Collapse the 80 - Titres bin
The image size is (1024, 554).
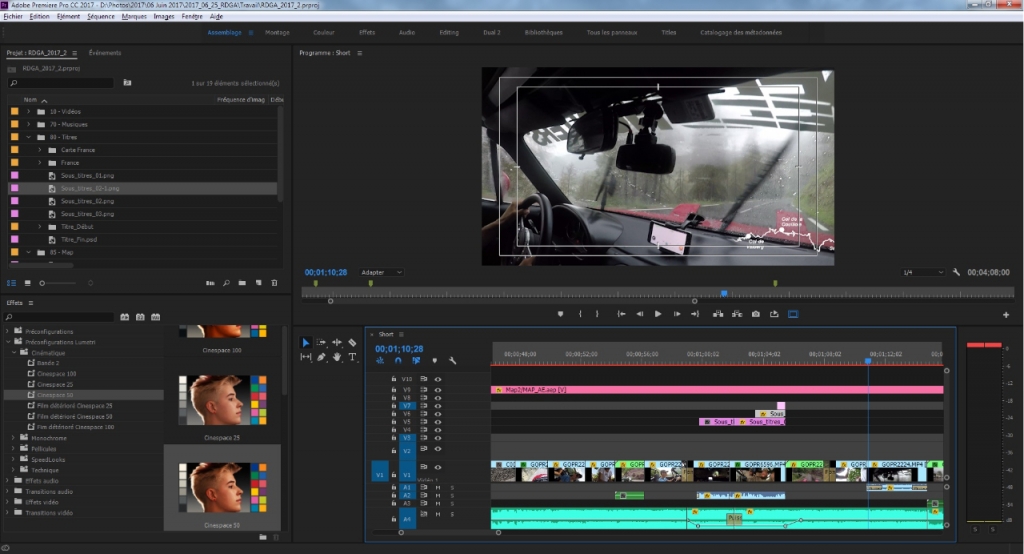click(x=28, y=137)
